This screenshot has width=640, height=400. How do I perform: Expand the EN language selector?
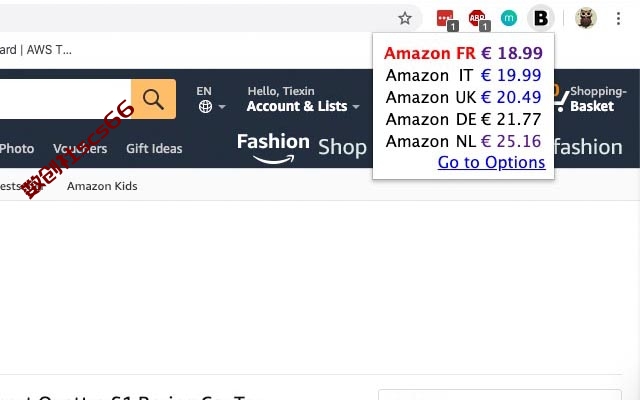click(x=210, y=99)
